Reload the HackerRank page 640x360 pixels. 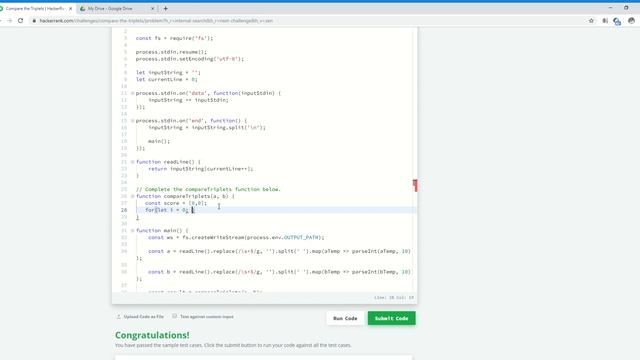pyautogui.click(x=20, y=20)
